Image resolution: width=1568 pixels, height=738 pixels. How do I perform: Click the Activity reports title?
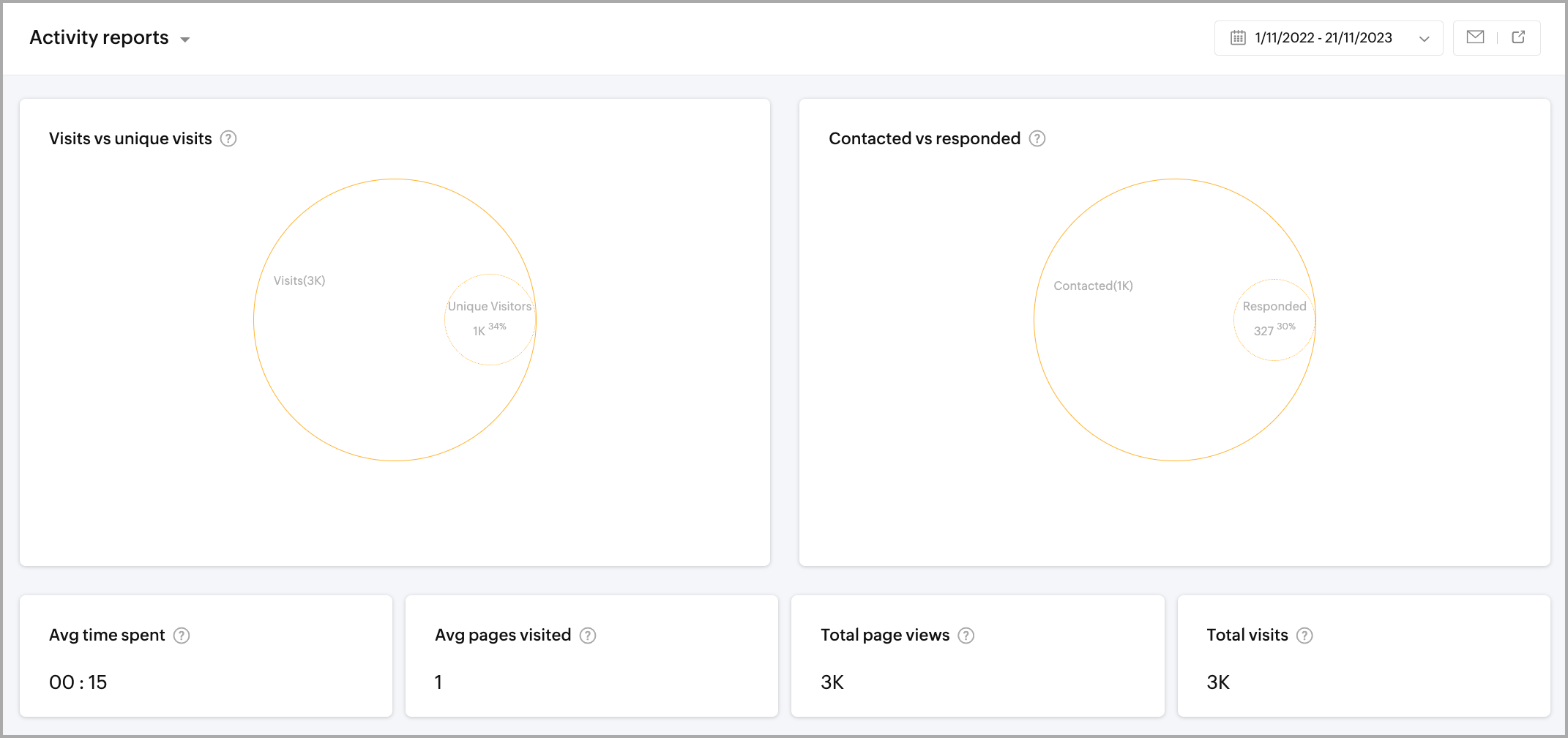coord(99,37)
